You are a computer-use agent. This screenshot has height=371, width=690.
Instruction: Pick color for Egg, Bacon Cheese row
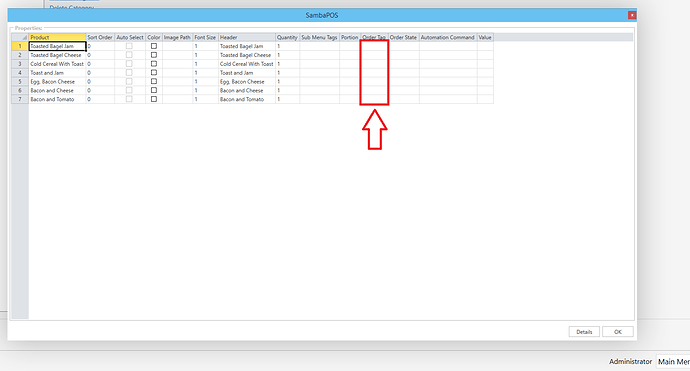[154, 81]
